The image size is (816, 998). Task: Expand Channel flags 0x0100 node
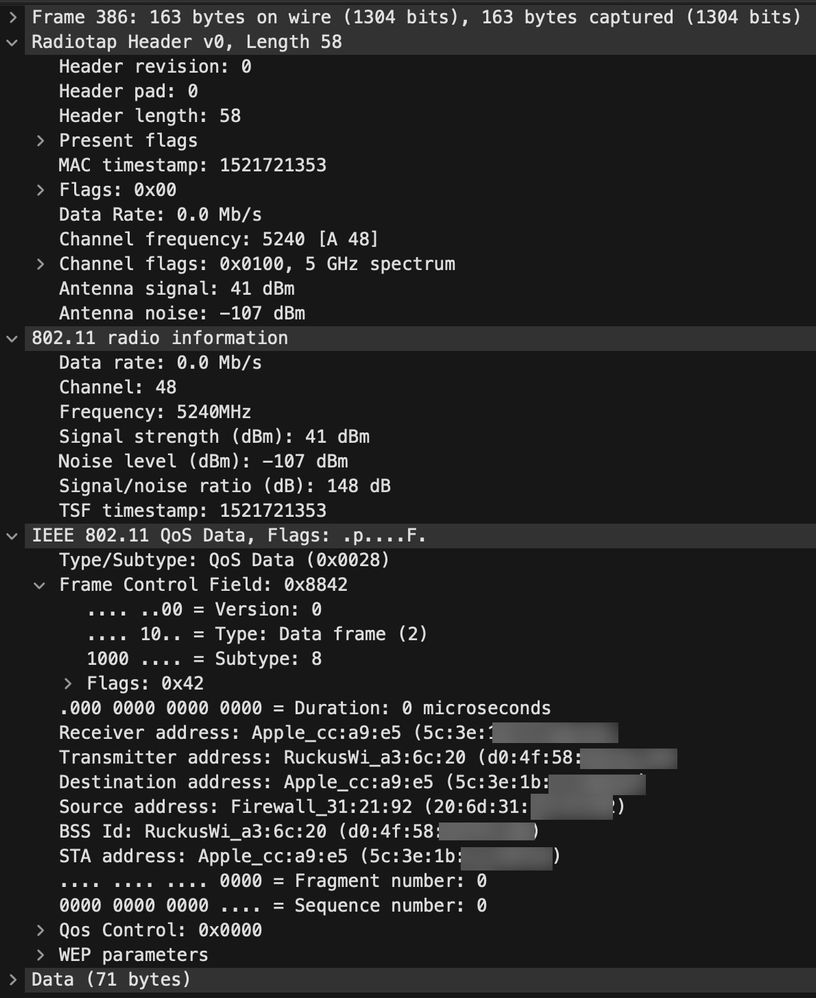pos(40,264)
